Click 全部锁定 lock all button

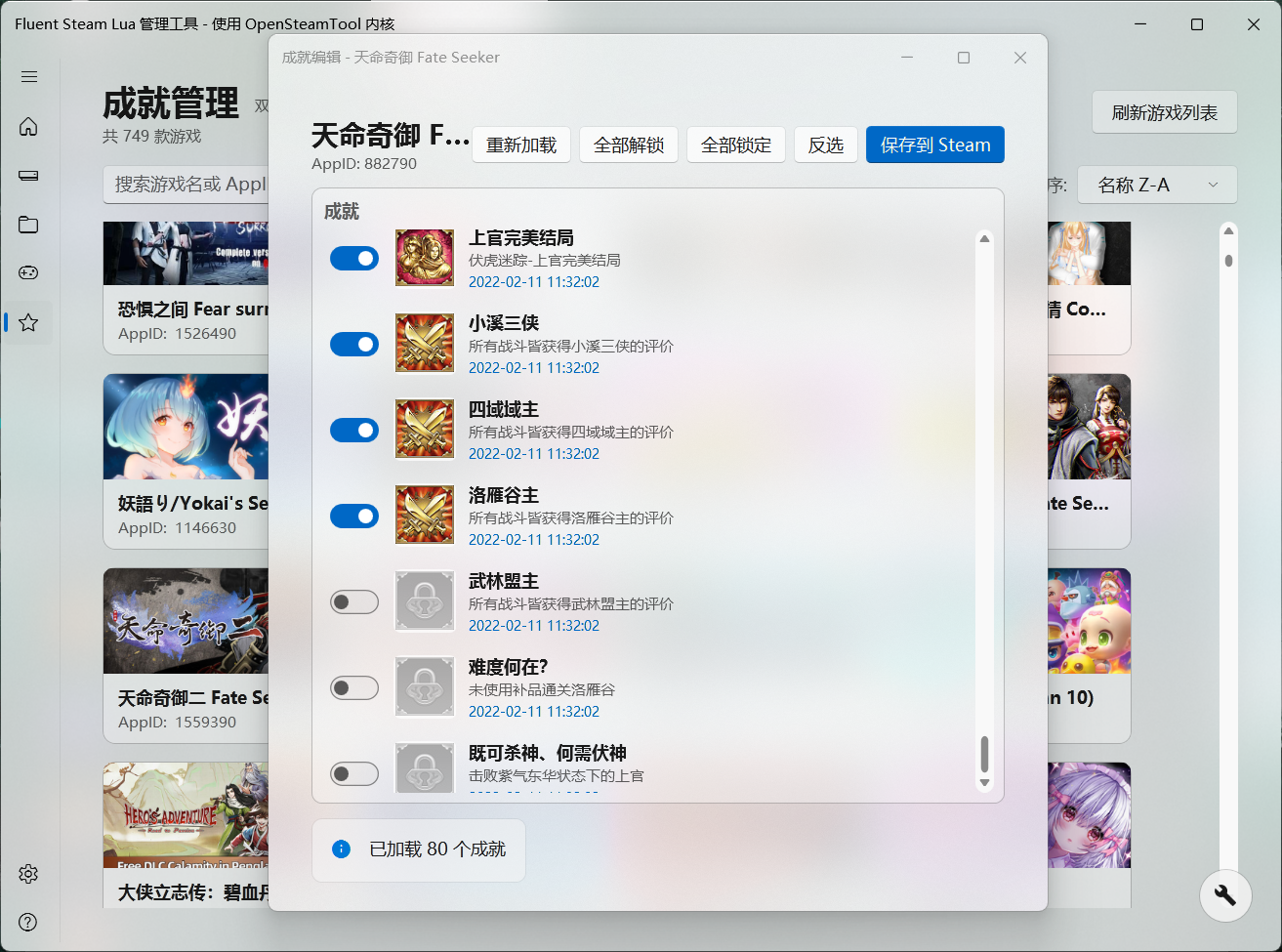tap(736, 145)
